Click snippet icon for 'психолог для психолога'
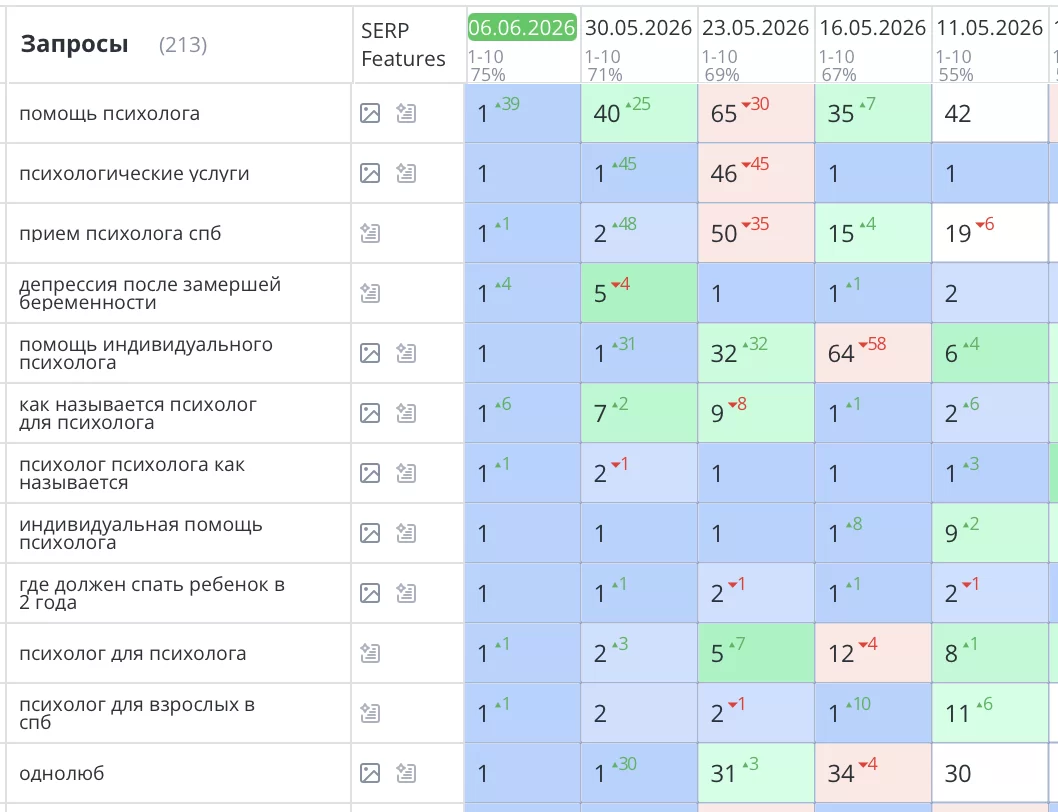The width and height of the screenshot is (1058, 812). coord(370,653)
